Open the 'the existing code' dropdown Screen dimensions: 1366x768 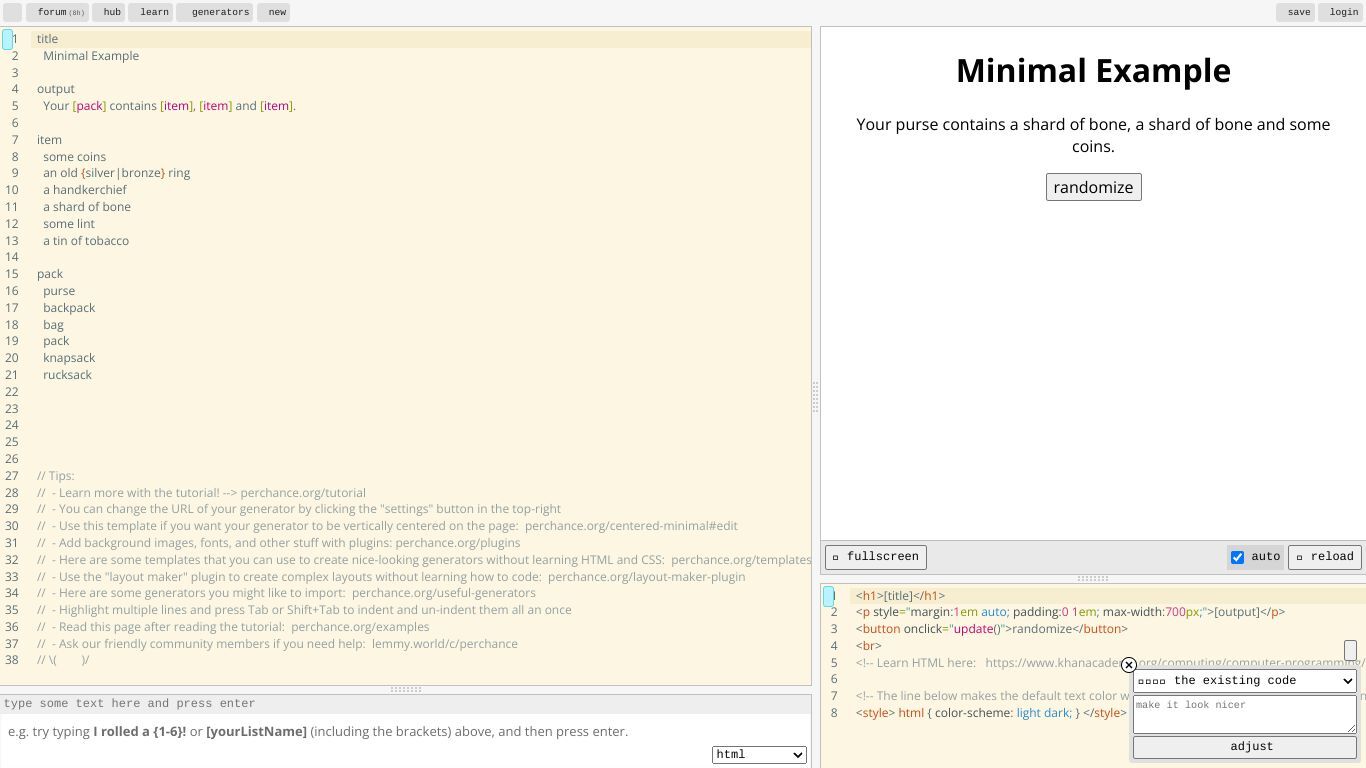[x=1244, y=681]
